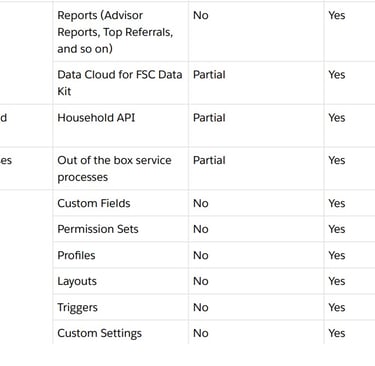Select the Partial value for service processes row

[x=209, y=160]
